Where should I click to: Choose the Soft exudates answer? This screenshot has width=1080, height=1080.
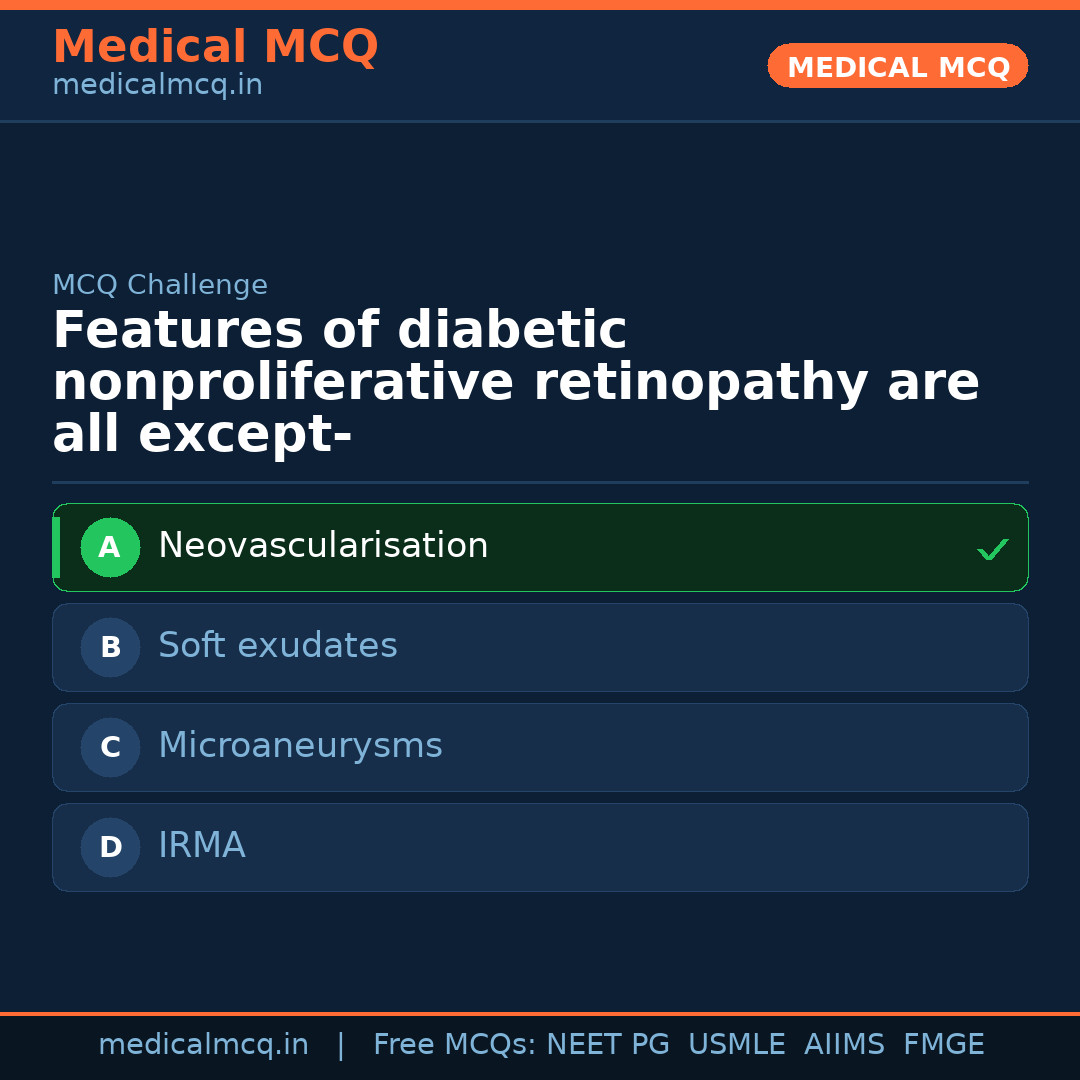pyautogui.click(x=278, y=646)
